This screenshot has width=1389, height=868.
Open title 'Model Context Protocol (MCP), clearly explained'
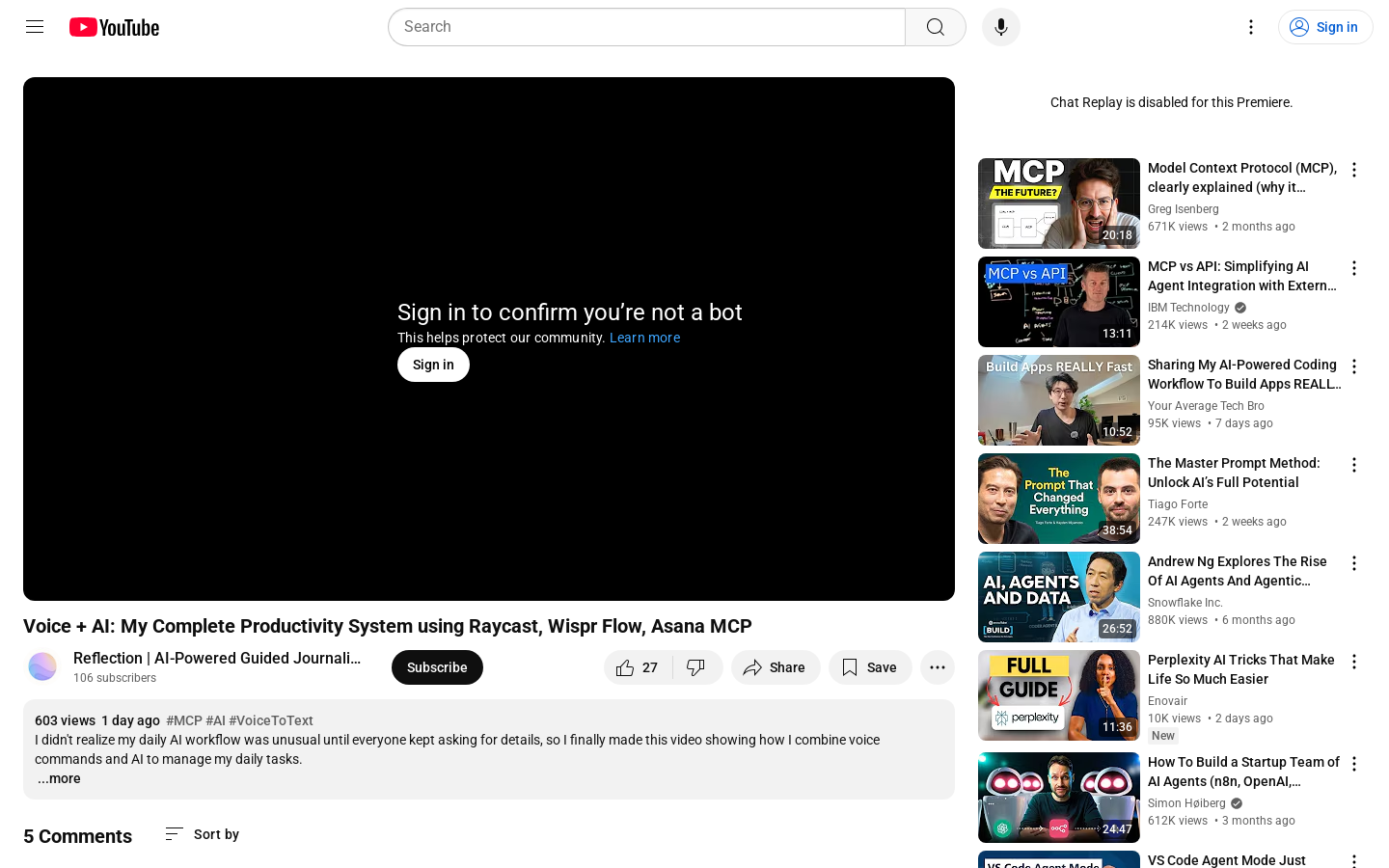tap(1242, 177)
